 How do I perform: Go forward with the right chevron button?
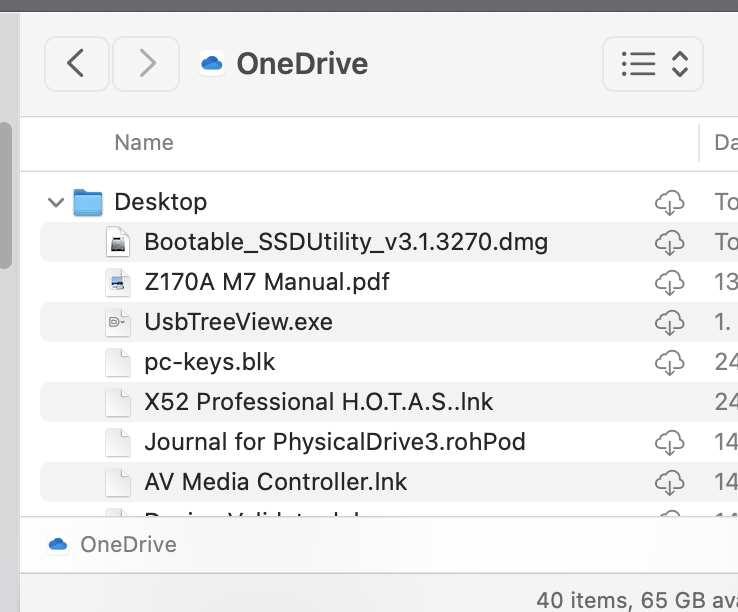click(146, 64)
